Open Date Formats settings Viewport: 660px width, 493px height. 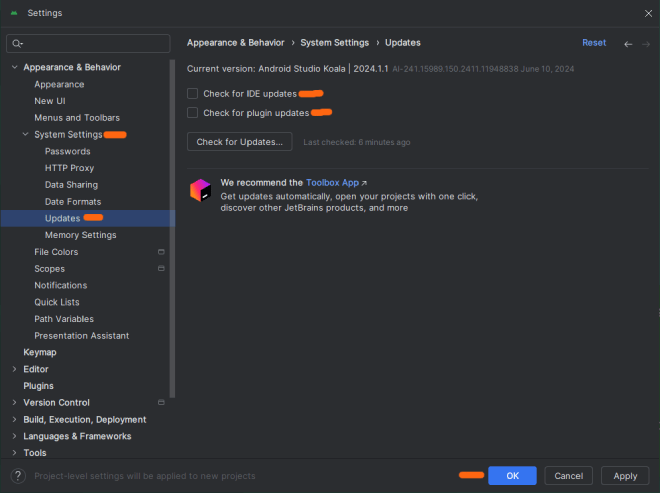pyautogui.click(x=73, y=202)
